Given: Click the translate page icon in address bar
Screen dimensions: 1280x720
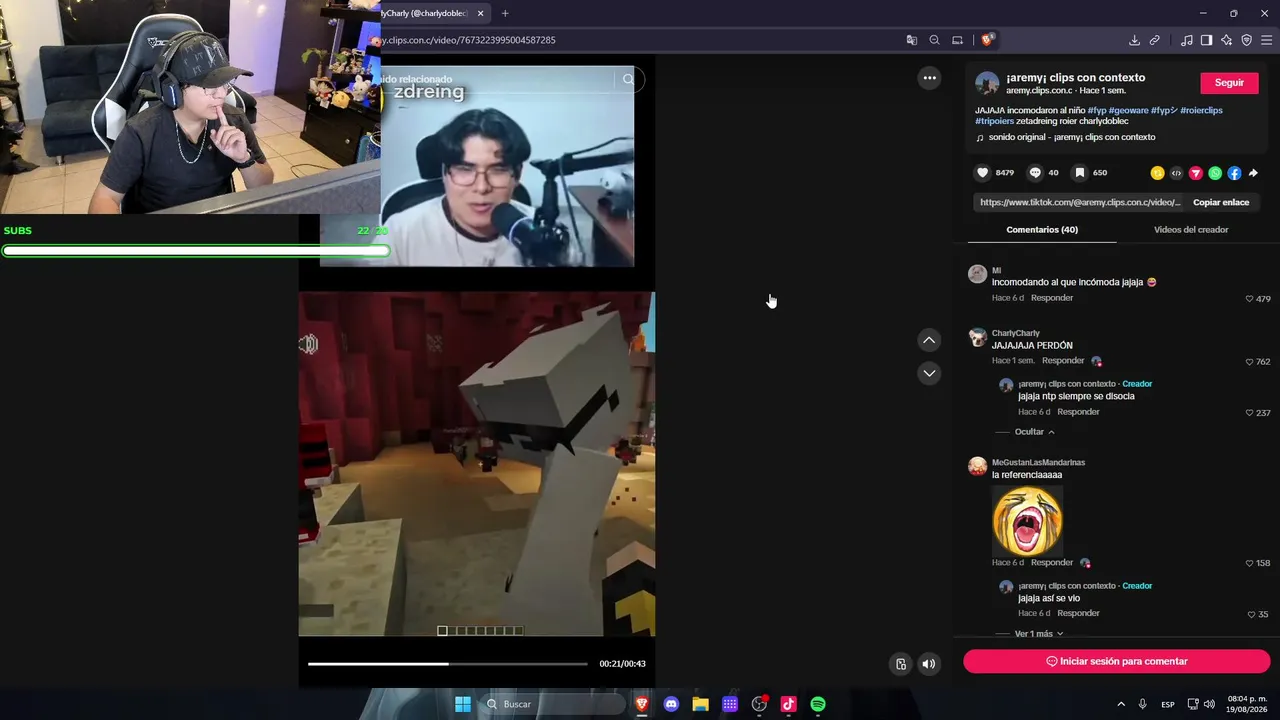Looking at the screenshot, I should click(912, 40).
